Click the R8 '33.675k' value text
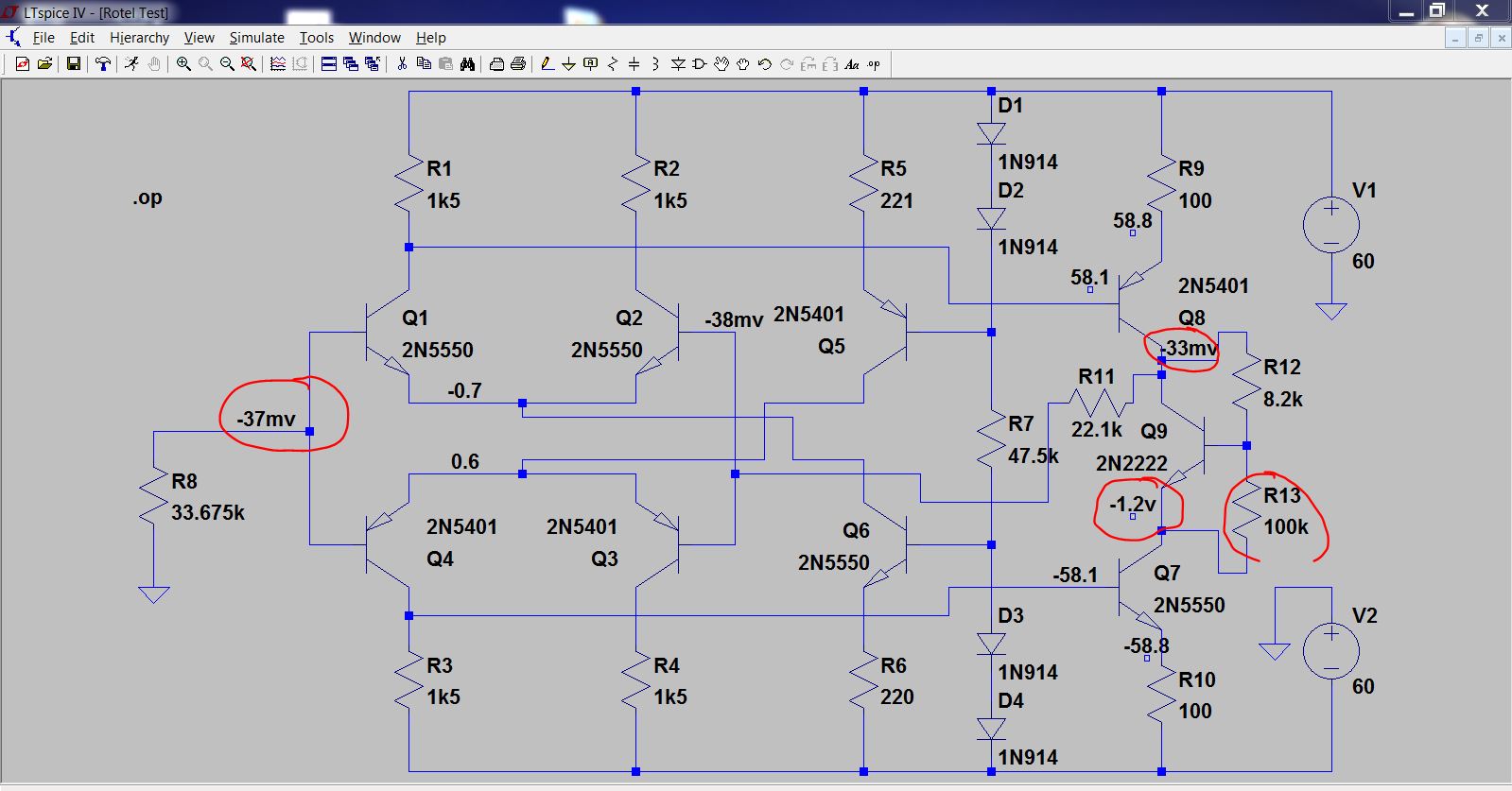The image size is (1512, 791). [x=208, y=512]
